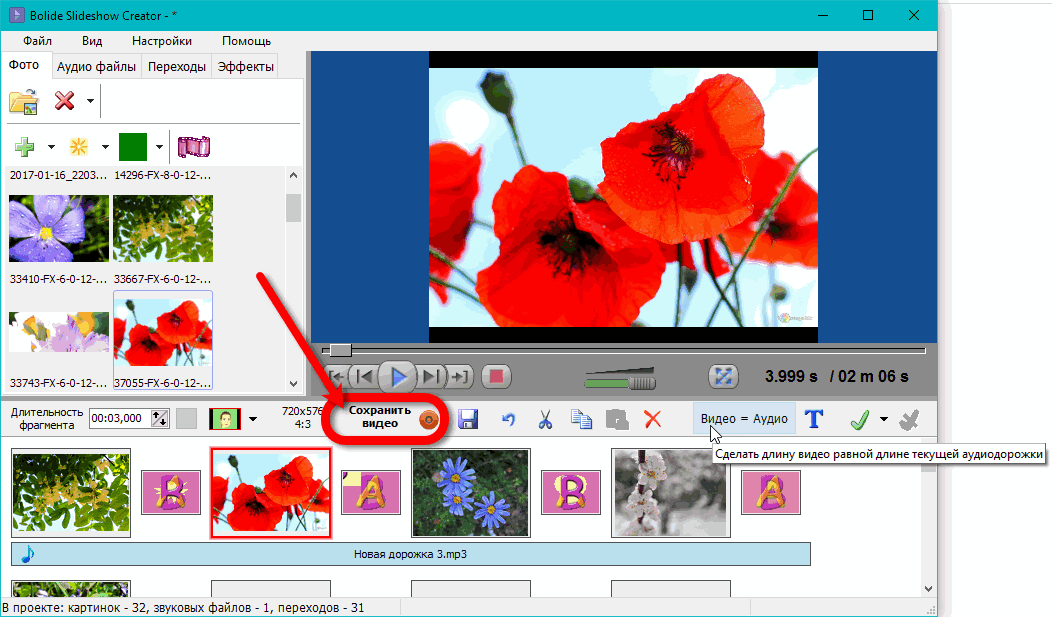Image resolution: width=1052 pixels, height=617 pixels.
Task: Click timeline scroll down arrow
Action: 929,589
